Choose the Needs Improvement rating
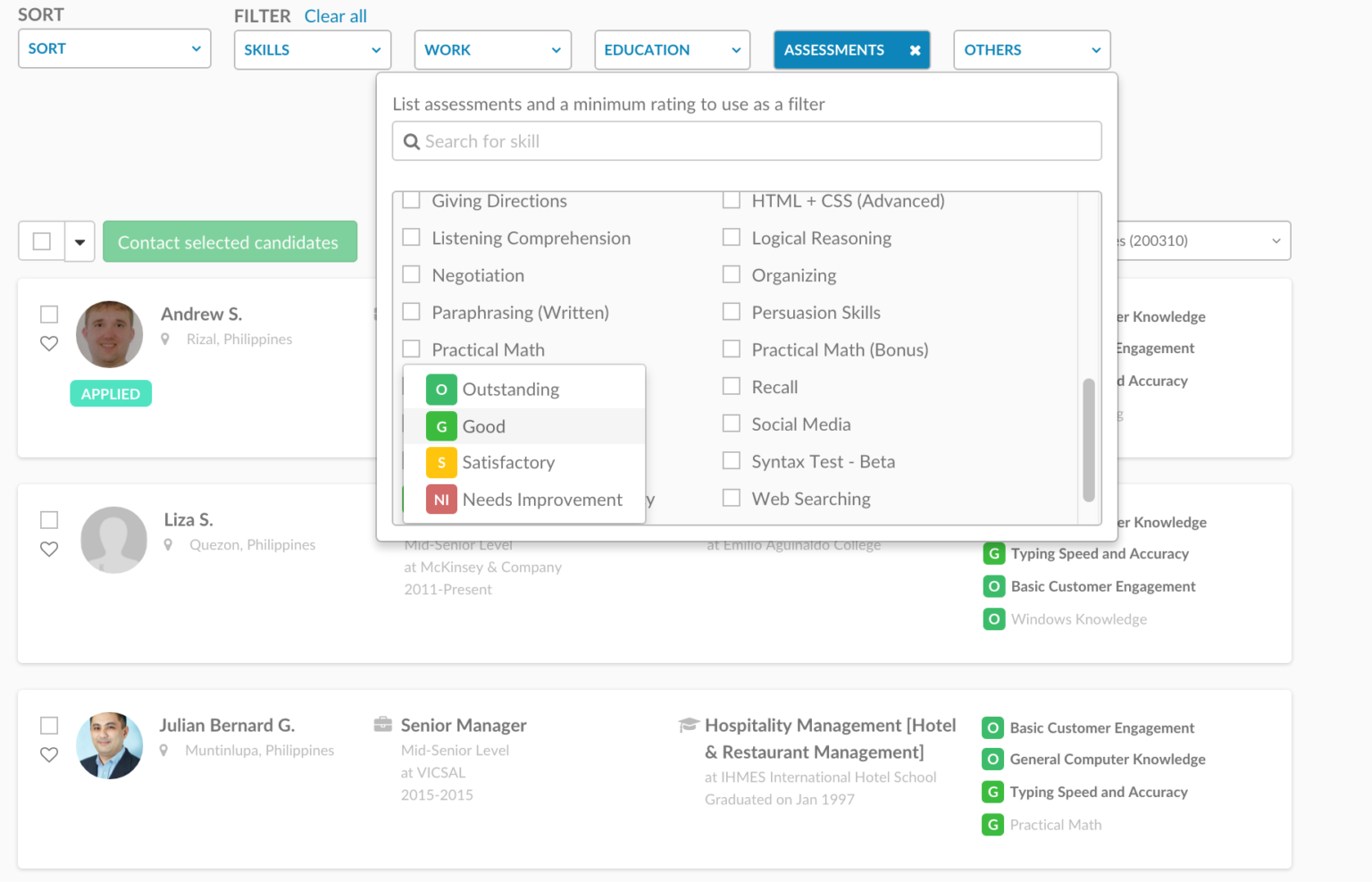Image resolution: width=1372 pixels, height=882 pixels. (543, 500)
